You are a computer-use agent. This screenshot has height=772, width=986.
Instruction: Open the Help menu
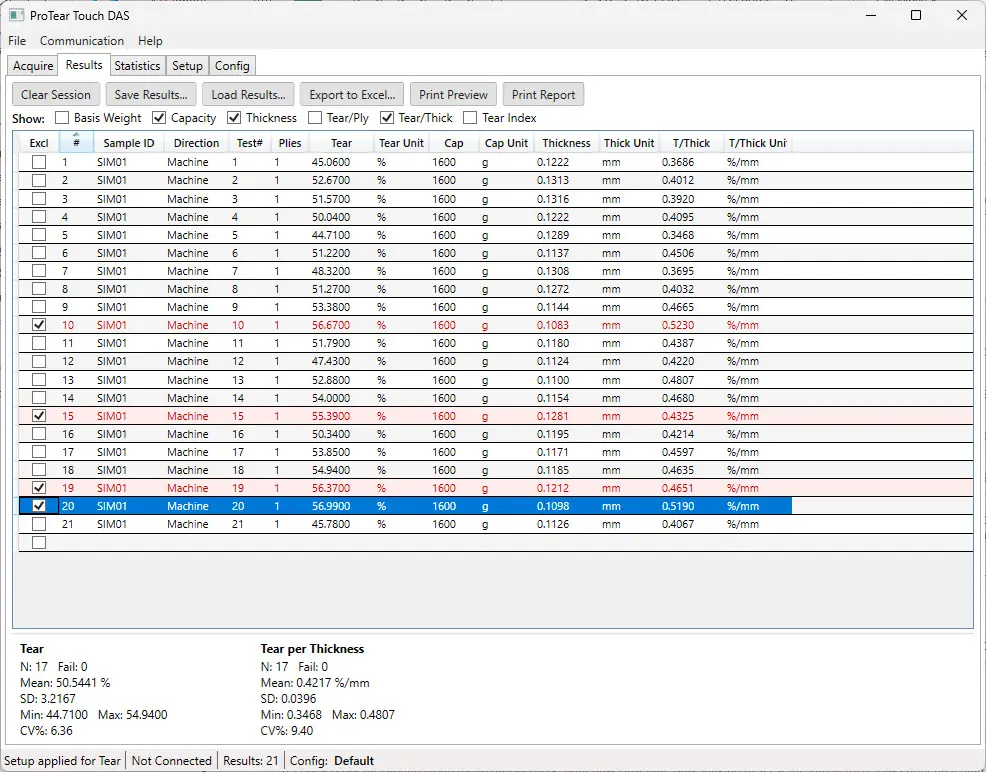tap(150, 41)
